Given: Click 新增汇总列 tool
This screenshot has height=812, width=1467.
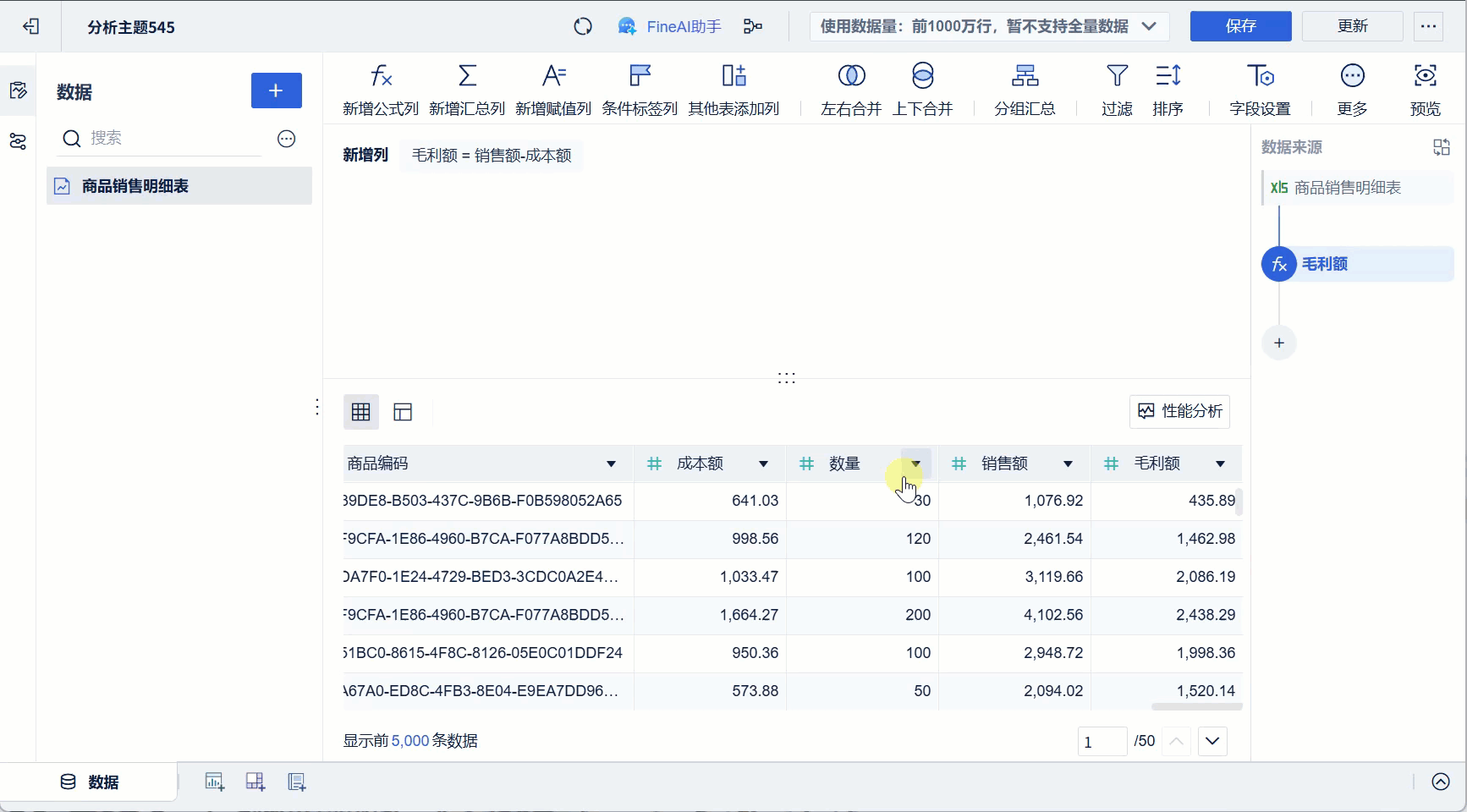Looking at the screenshot, I should [x=467, y=90].
